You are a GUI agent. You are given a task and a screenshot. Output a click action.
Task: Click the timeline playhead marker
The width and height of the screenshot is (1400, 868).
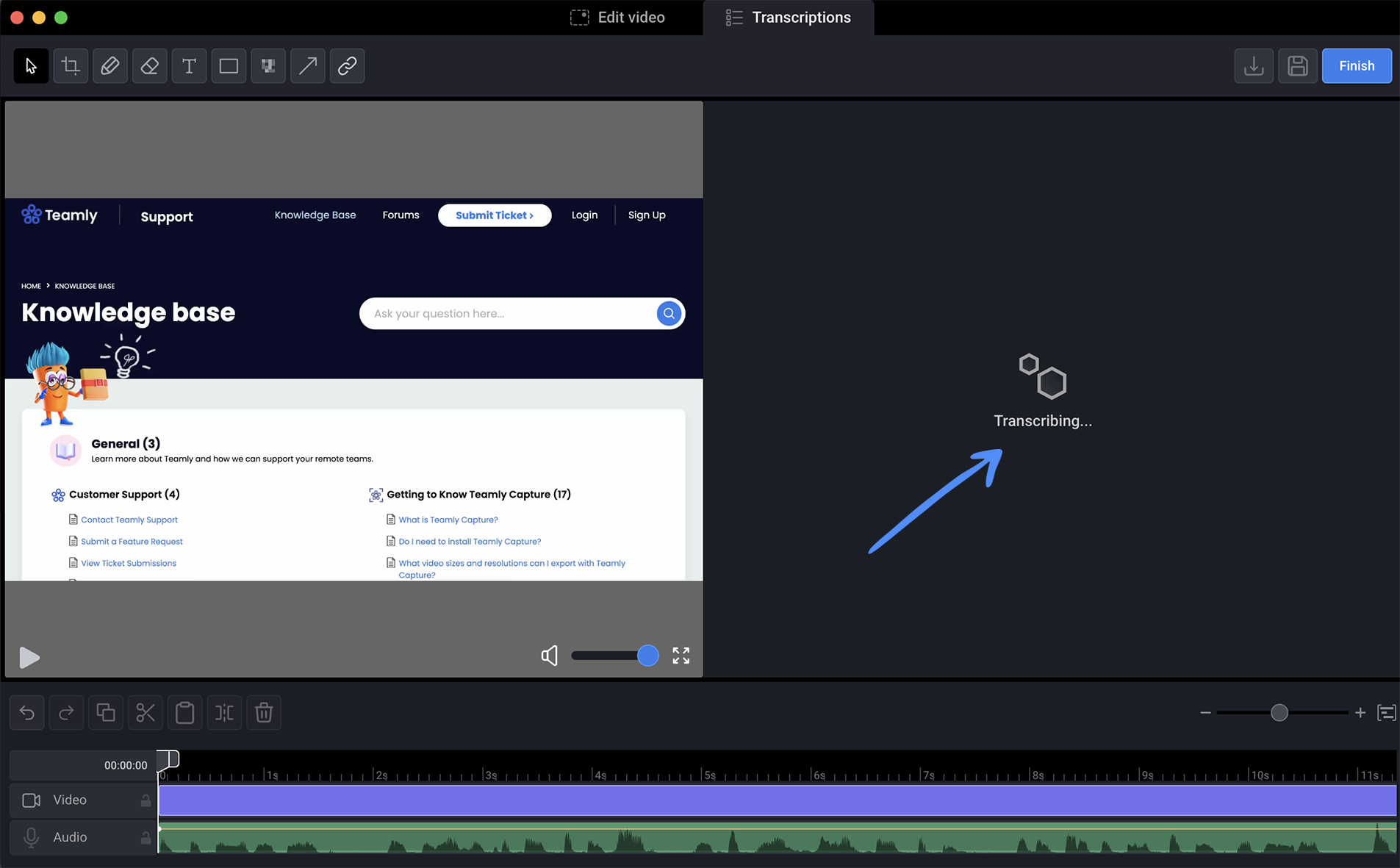168,759
